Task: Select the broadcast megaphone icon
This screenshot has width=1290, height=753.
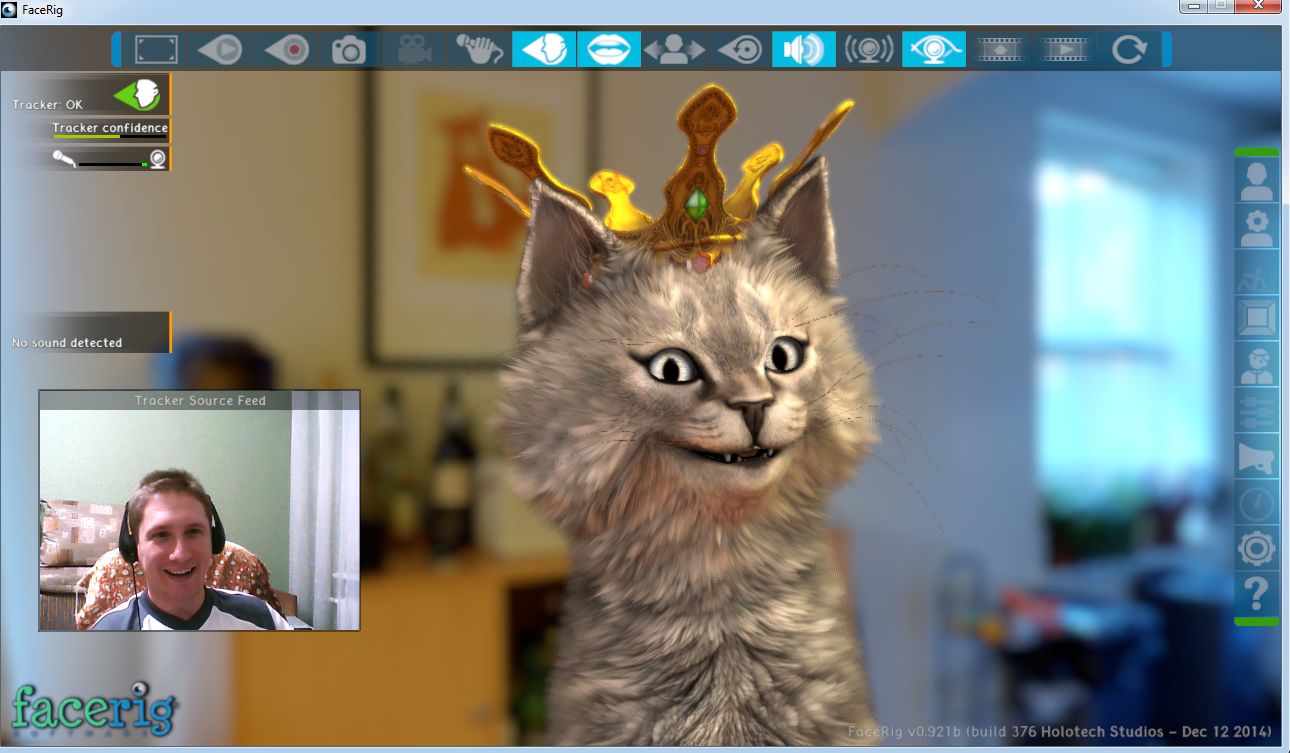Action: coord(1258,458)
